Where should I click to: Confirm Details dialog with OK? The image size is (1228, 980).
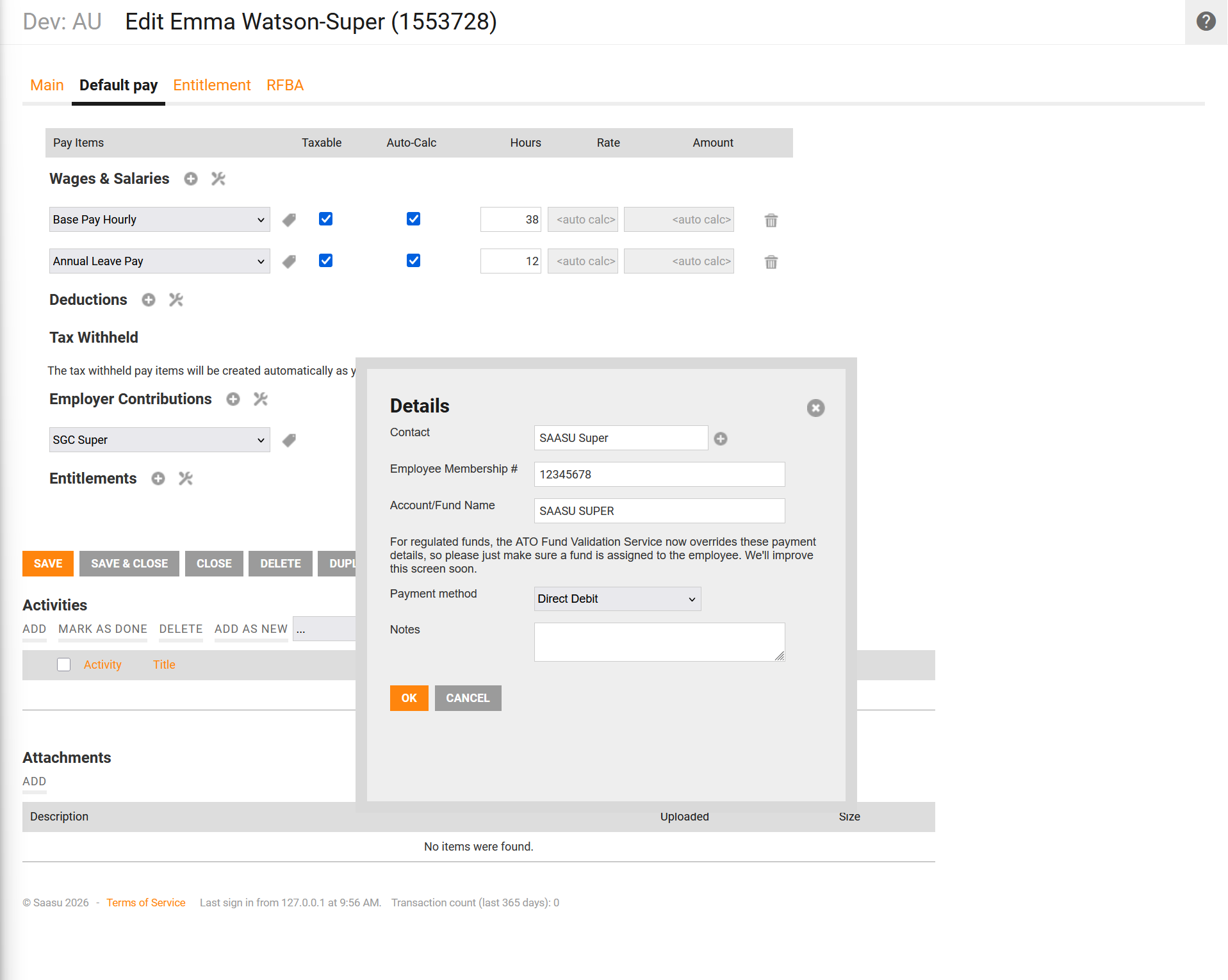click(409, 698)
